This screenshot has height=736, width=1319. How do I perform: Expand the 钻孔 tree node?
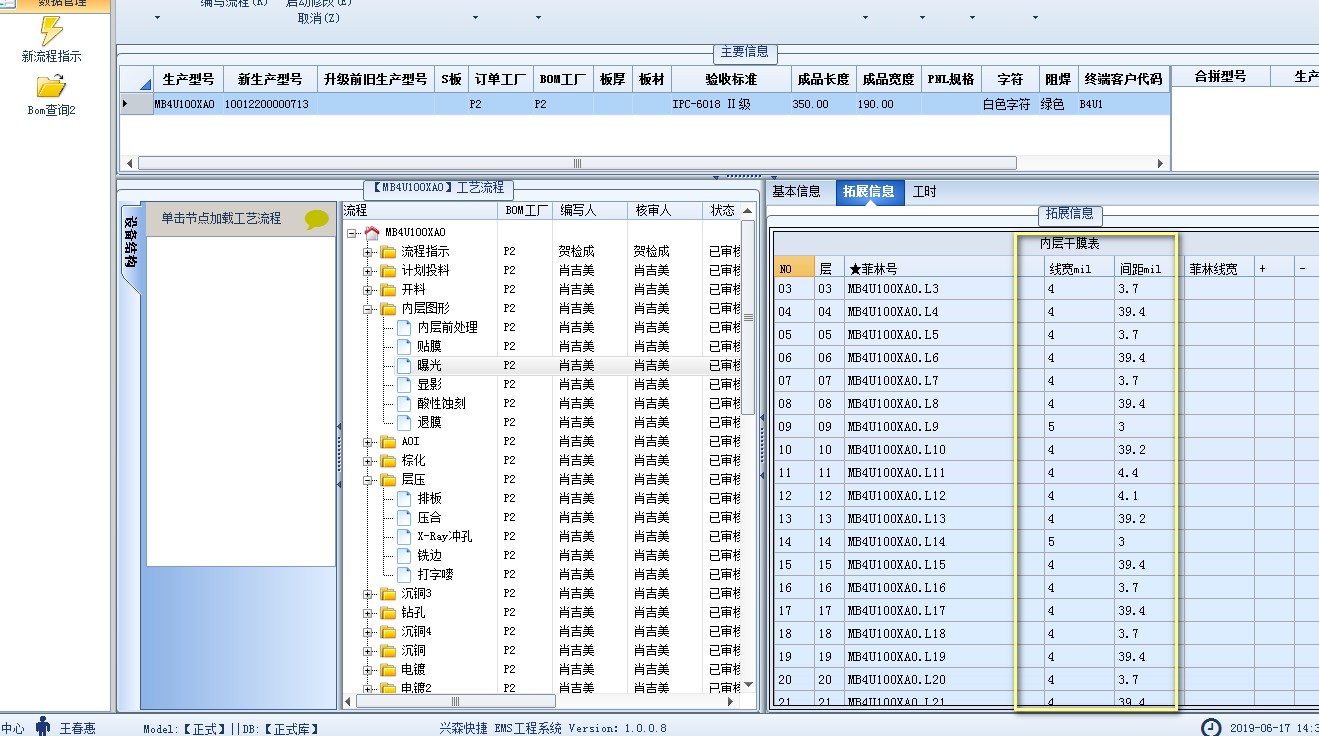point(368,612)
